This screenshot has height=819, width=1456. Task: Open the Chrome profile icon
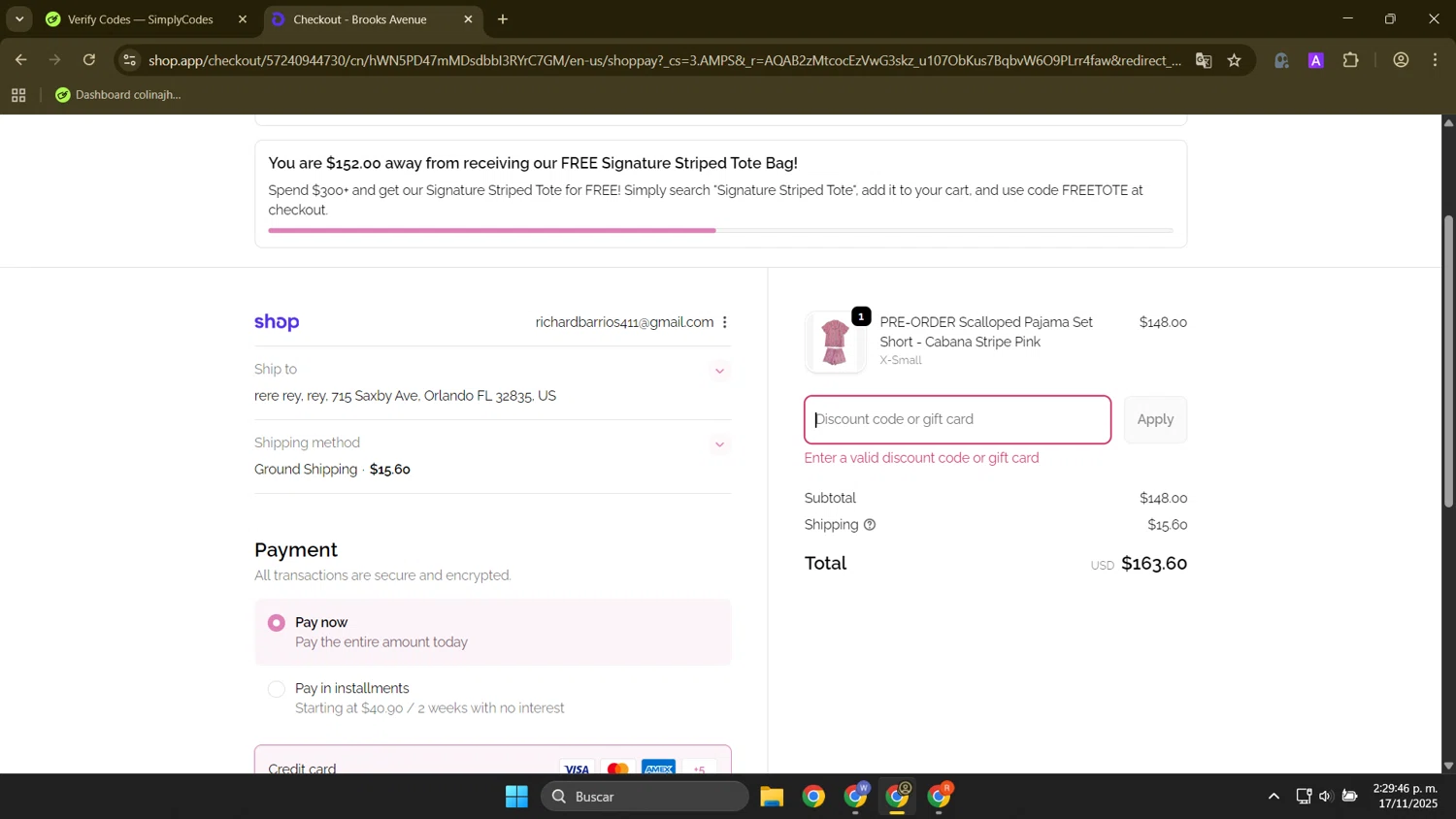tap(1401, 60)
